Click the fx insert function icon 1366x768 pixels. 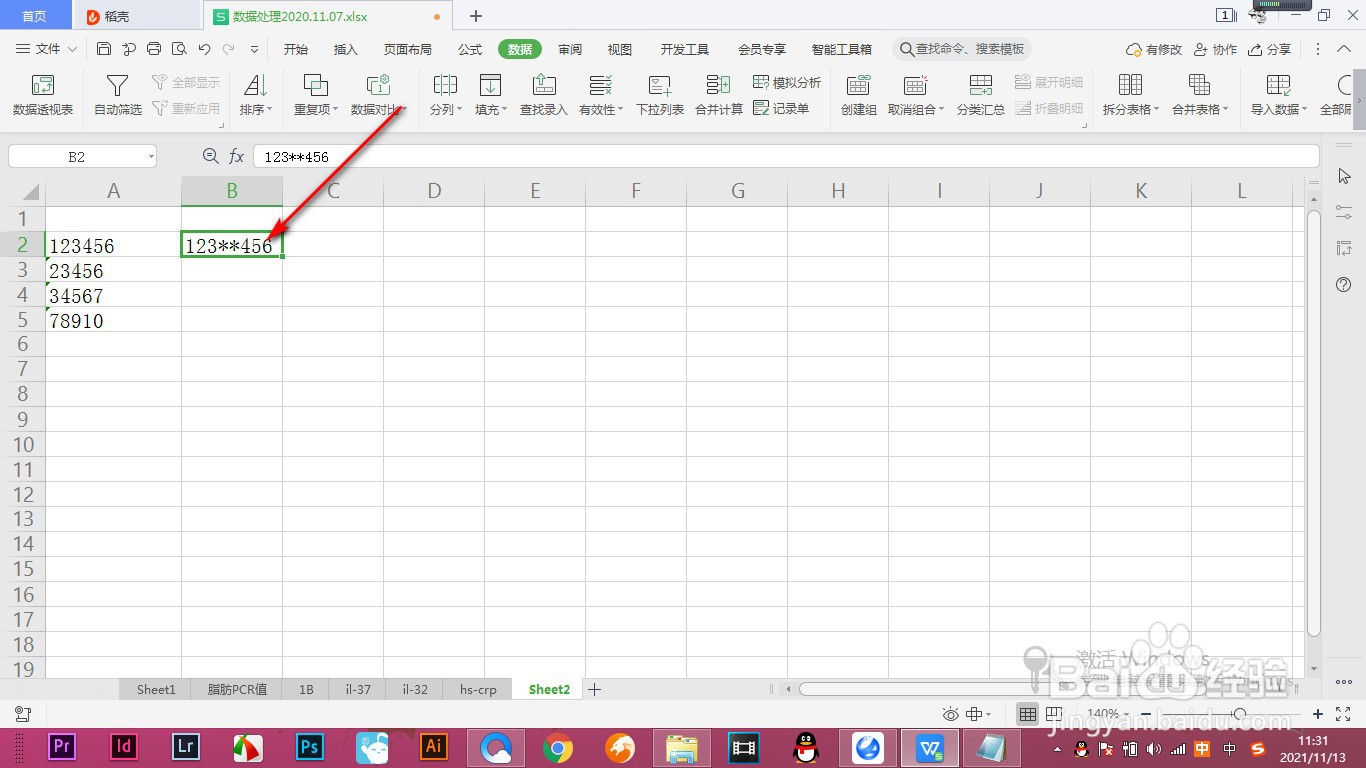click(237, 156)
